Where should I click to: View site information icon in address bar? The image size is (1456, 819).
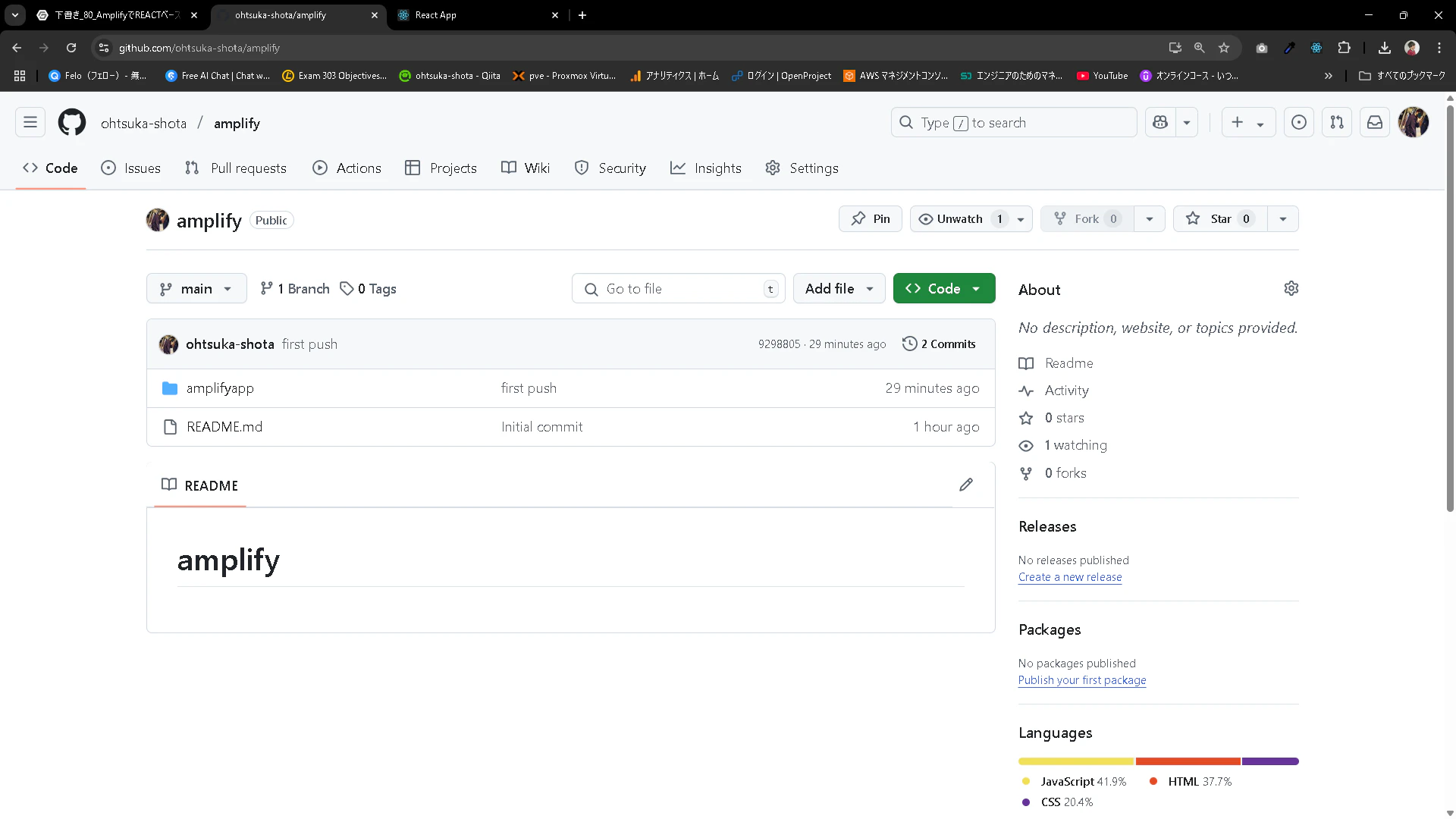point(104,48)
